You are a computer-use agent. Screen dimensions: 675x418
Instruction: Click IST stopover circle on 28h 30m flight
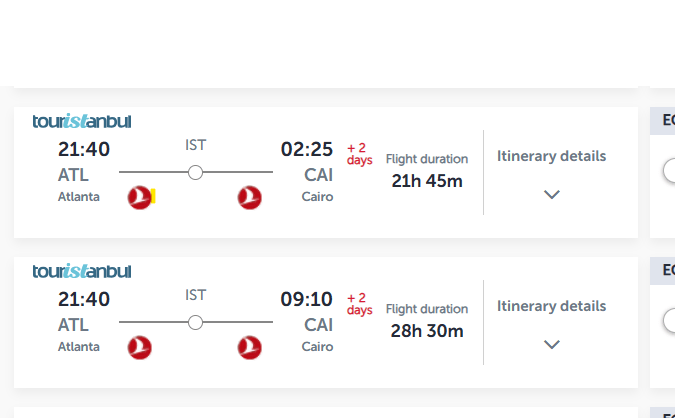[196, 322]
